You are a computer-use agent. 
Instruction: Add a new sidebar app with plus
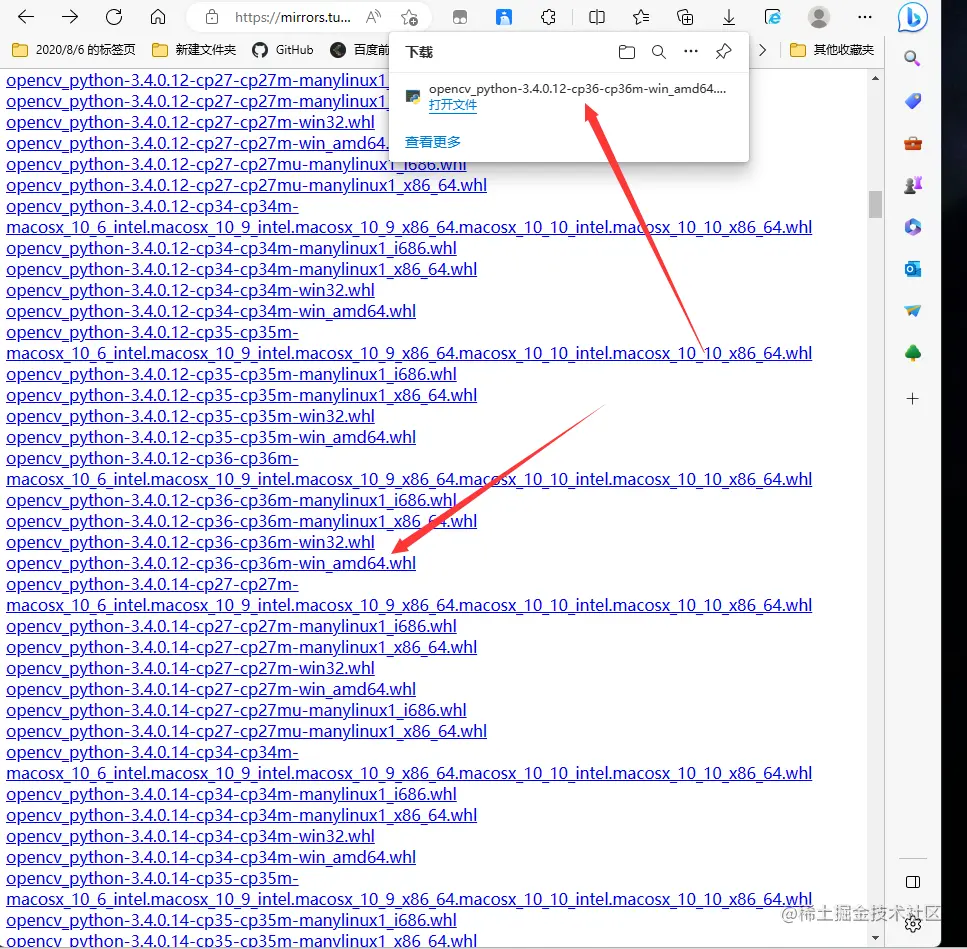[913, 398]
